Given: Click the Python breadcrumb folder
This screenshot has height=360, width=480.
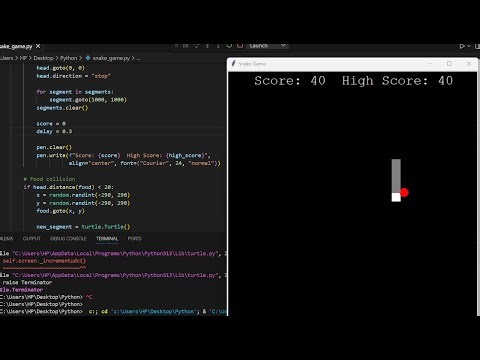Looking at the screenshot, I should tap(68, 58).
